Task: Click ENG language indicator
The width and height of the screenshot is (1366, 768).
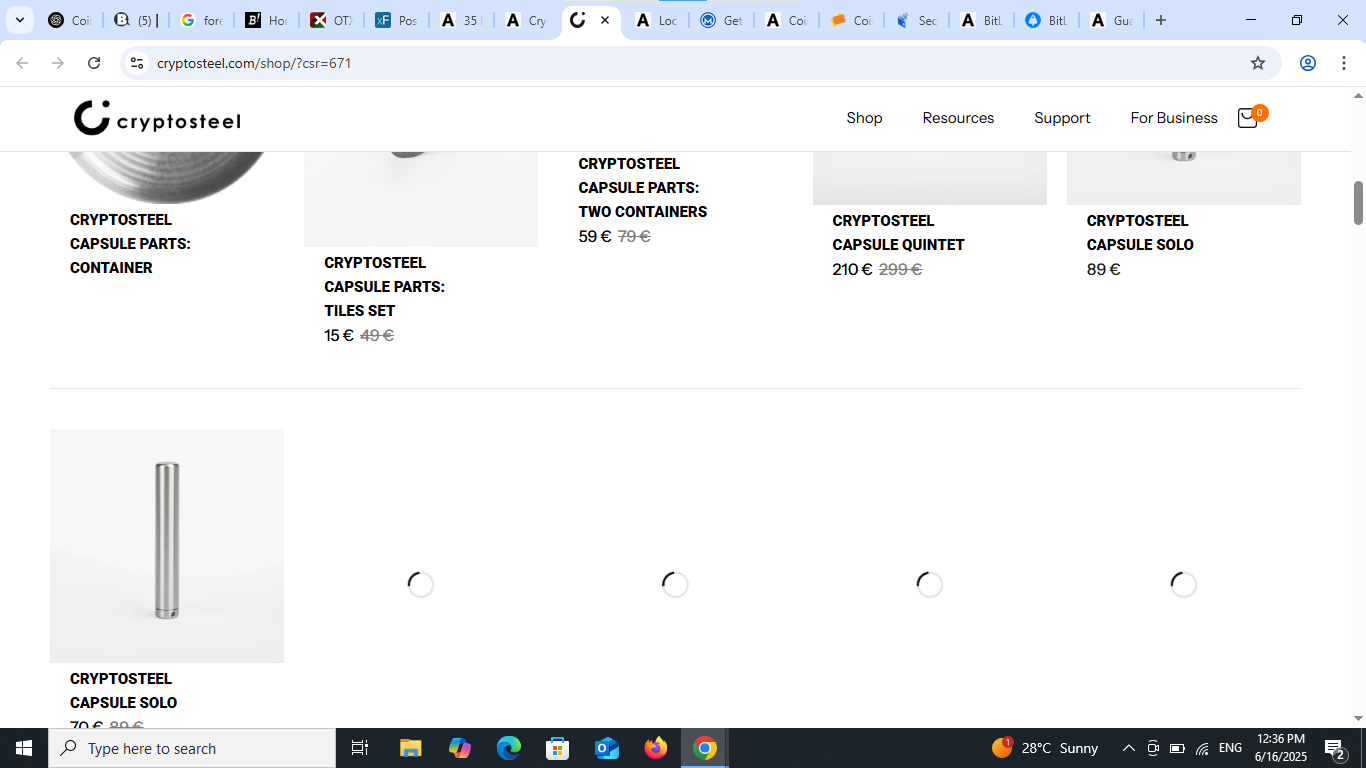Action: pos(1230,748)
